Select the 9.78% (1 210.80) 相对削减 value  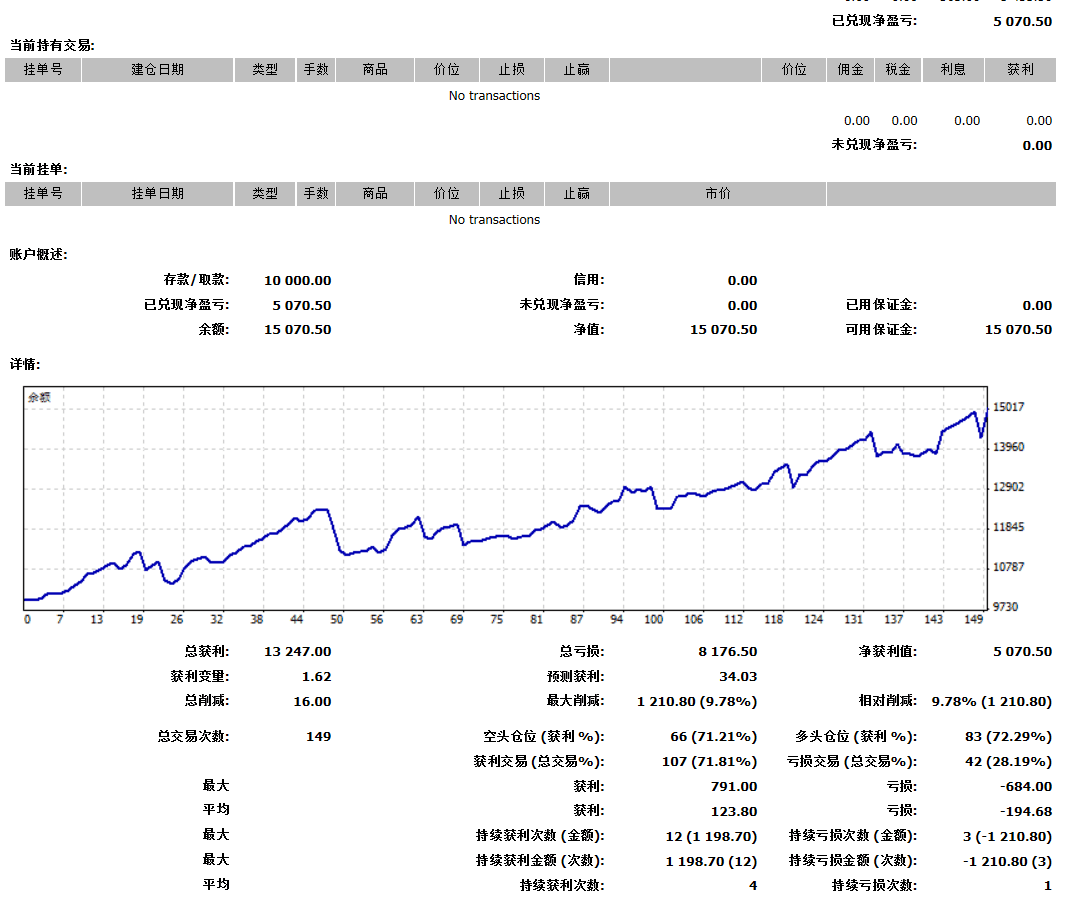(x=991, y=701)
